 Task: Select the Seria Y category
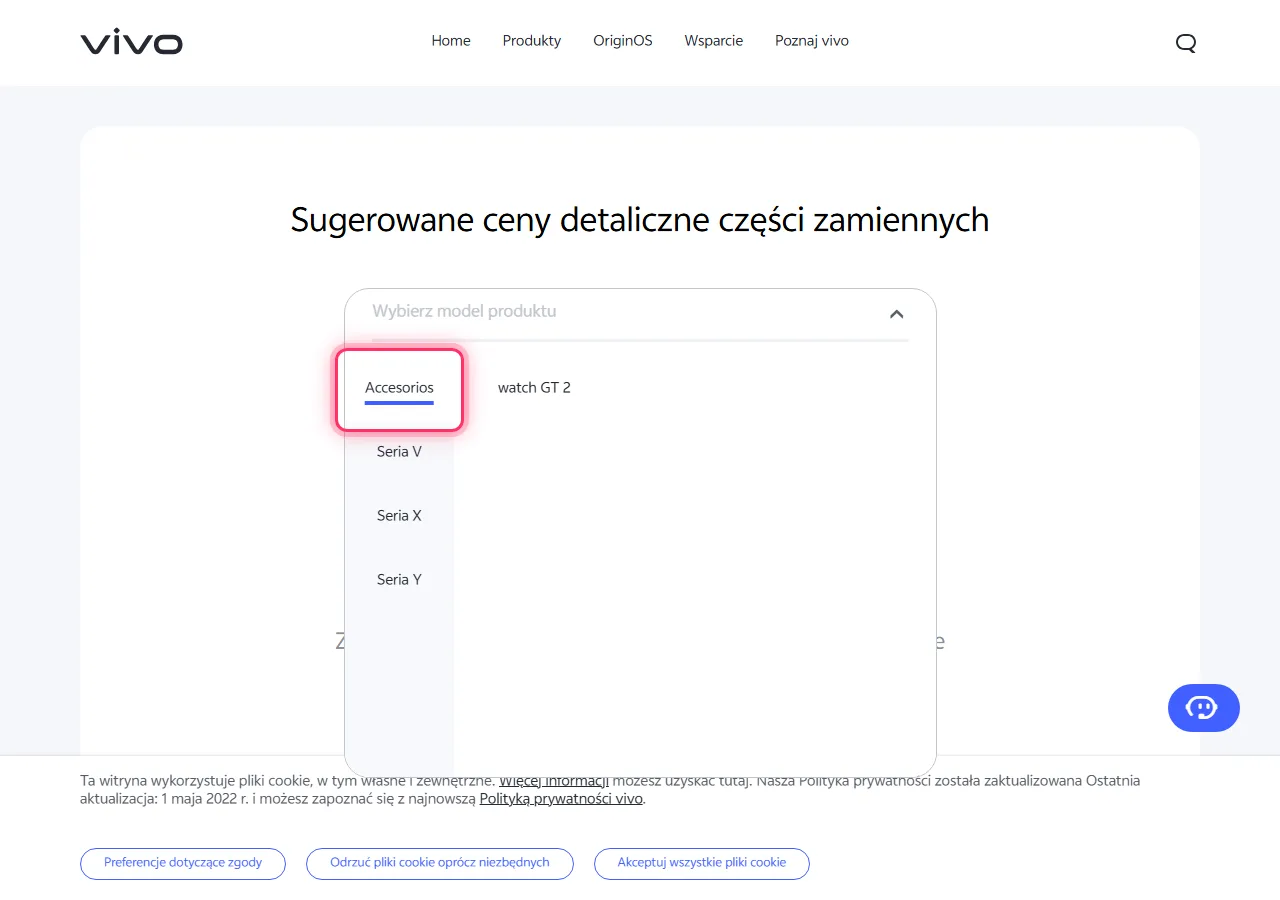[x=399, y=580]
